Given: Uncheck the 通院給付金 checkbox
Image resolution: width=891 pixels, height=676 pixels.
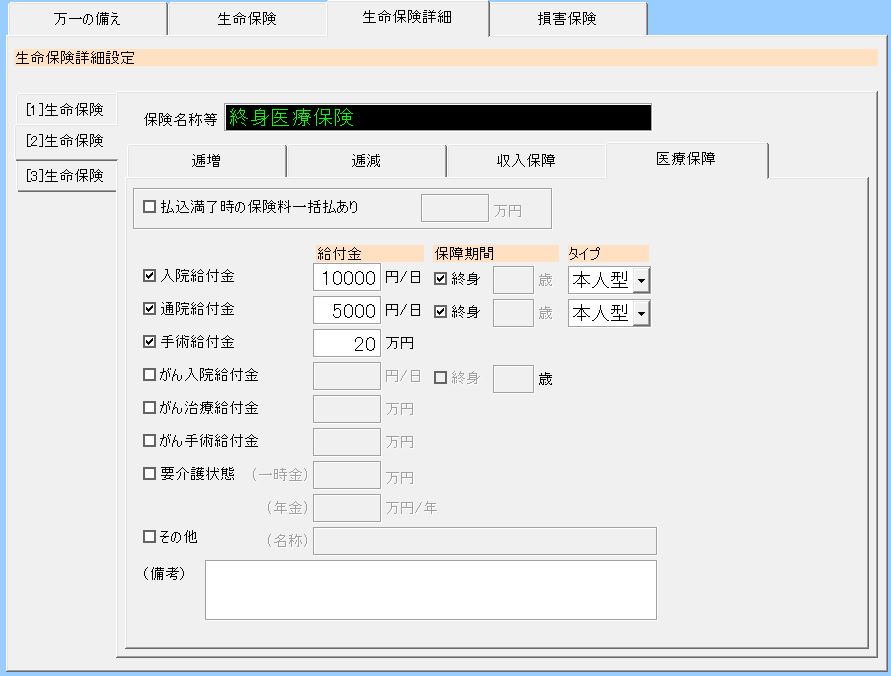Looking at the screenshot, I should pos(150,309).
